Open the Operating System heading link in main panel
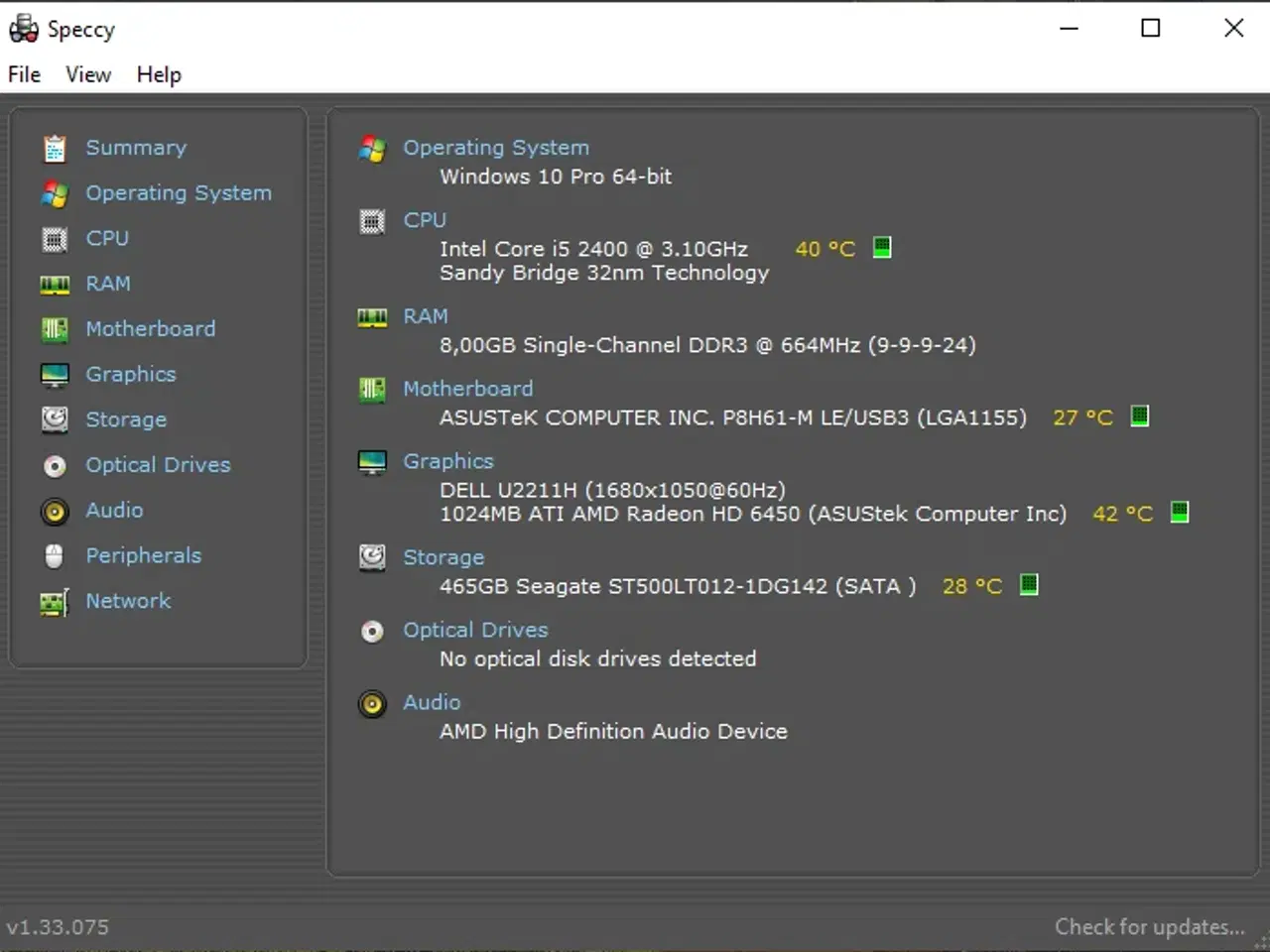Screen dimensions: 1270x952 [496, 148]
